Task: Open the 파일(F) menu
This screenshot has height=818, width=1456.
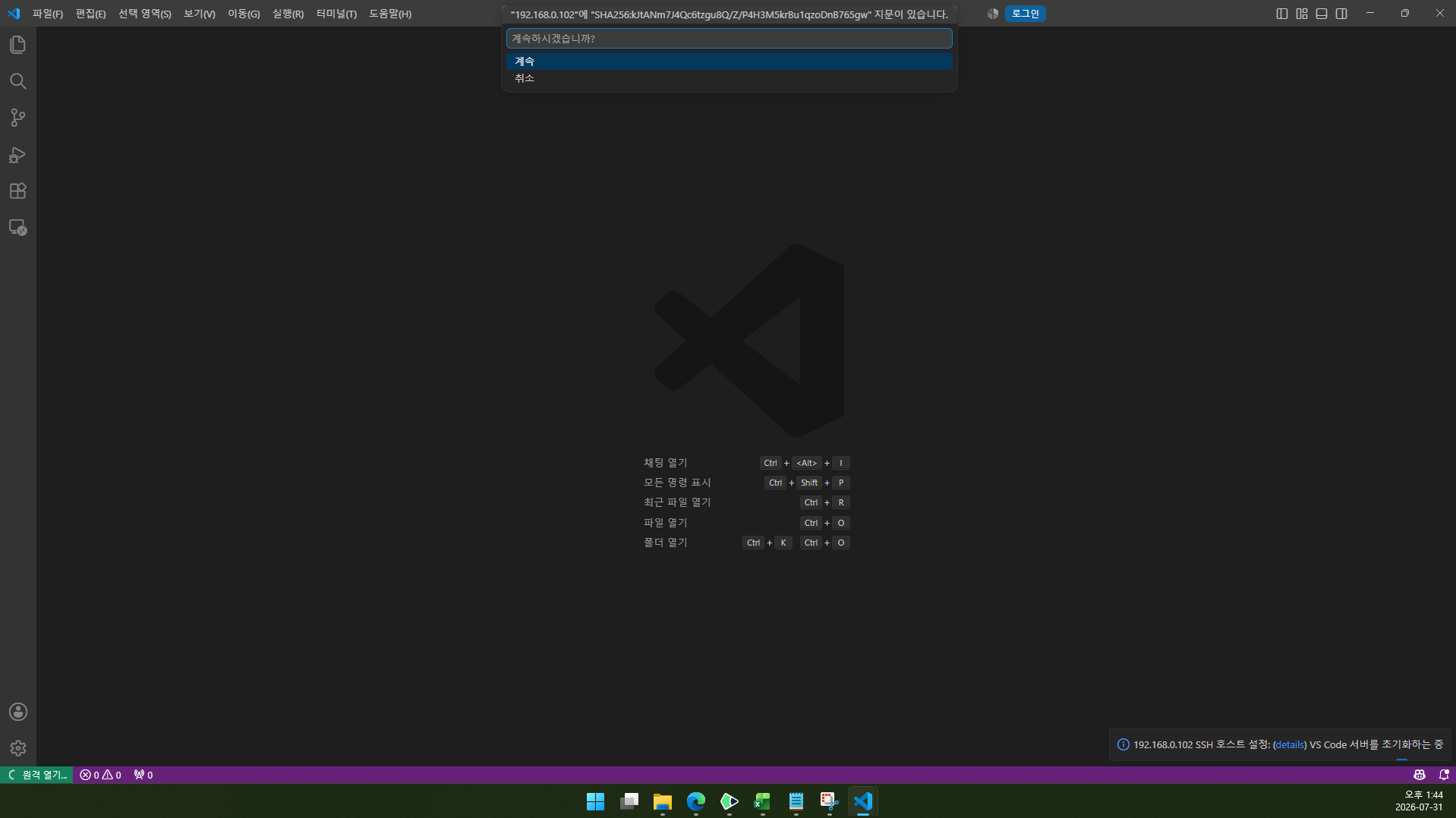Action: pos(48,14)
